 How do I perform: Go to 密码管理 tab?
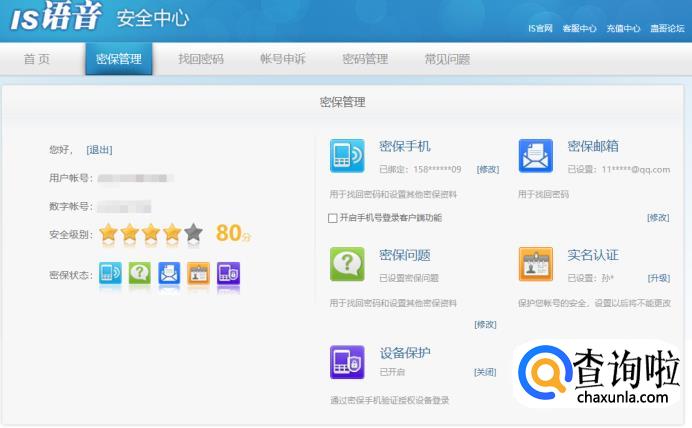[365, 59]
